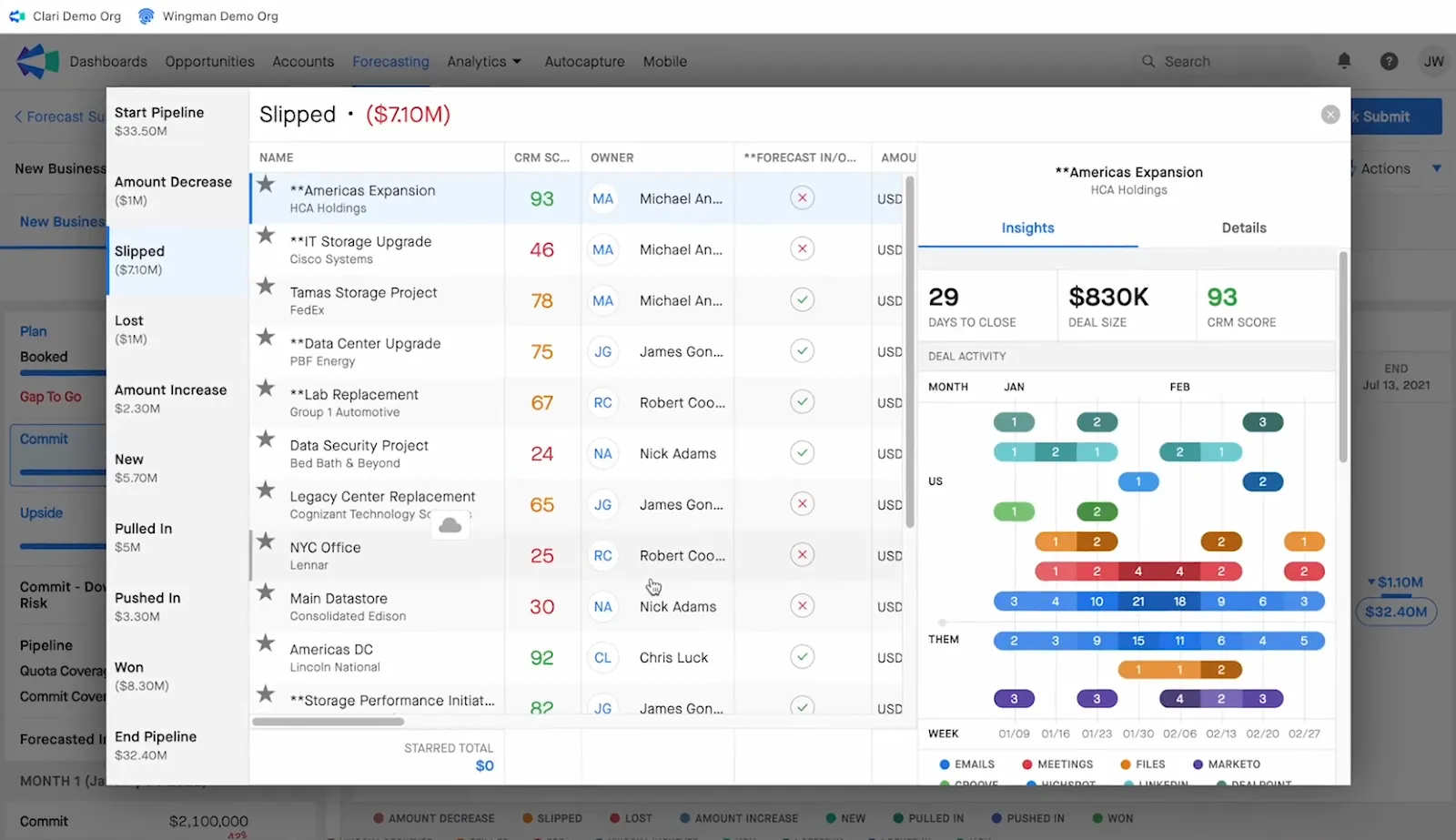This screenshot has width=1456, height=840.
Task: Star the IT Storage Upgrade deal
Action: point(266,235)
